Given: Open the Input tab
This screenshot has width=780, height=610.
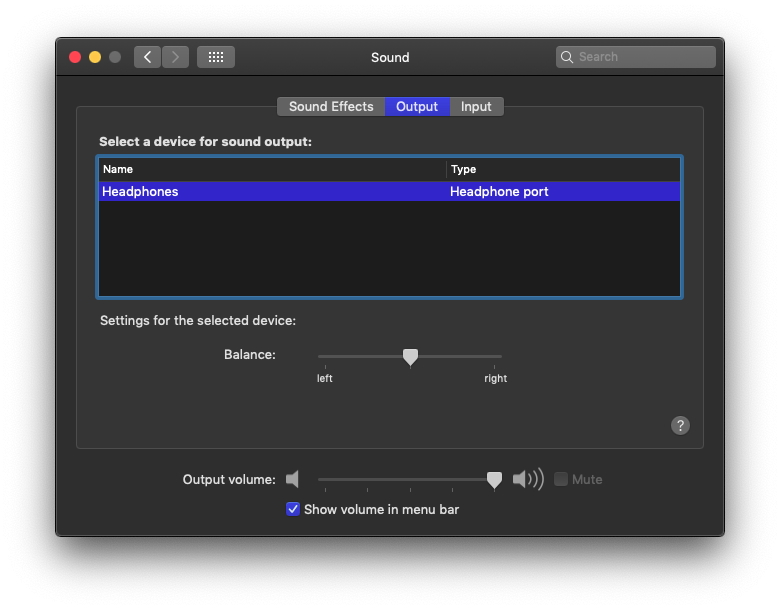Looking at the screenshot, I should coord(476,106).
